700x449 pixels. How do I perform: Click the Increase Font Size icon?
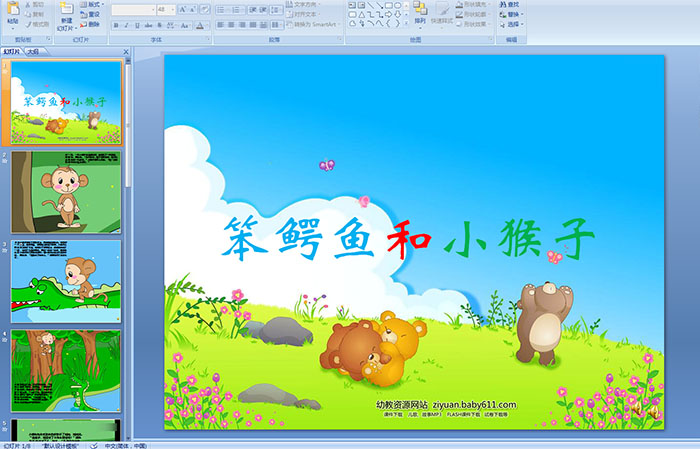181,9
